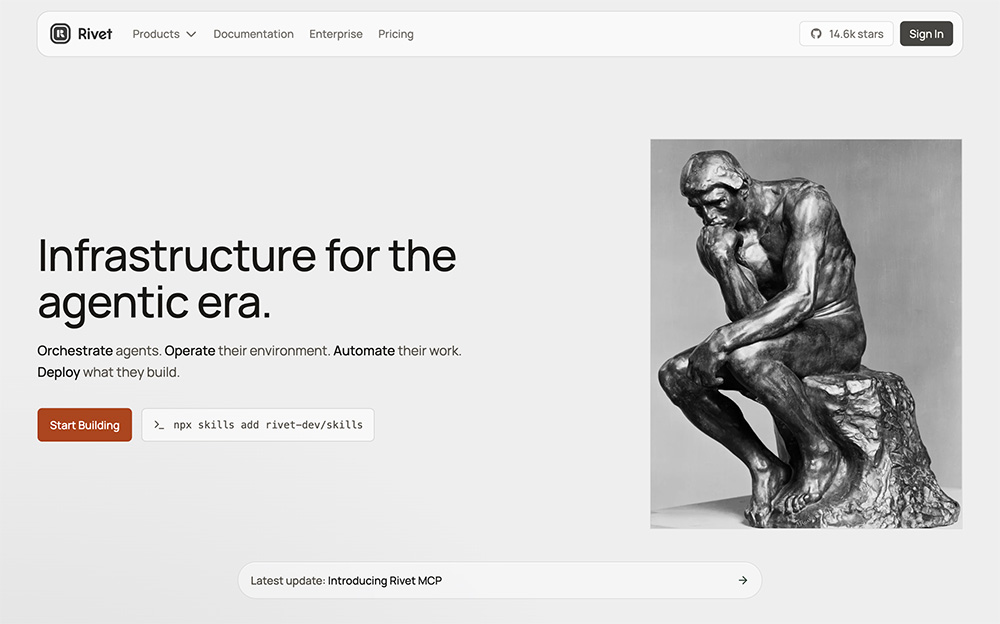Image resolution: width=1000 pixels, height=624 pixels.
Task: Click the 'Latest update:' label
Action: click(288, 581)
